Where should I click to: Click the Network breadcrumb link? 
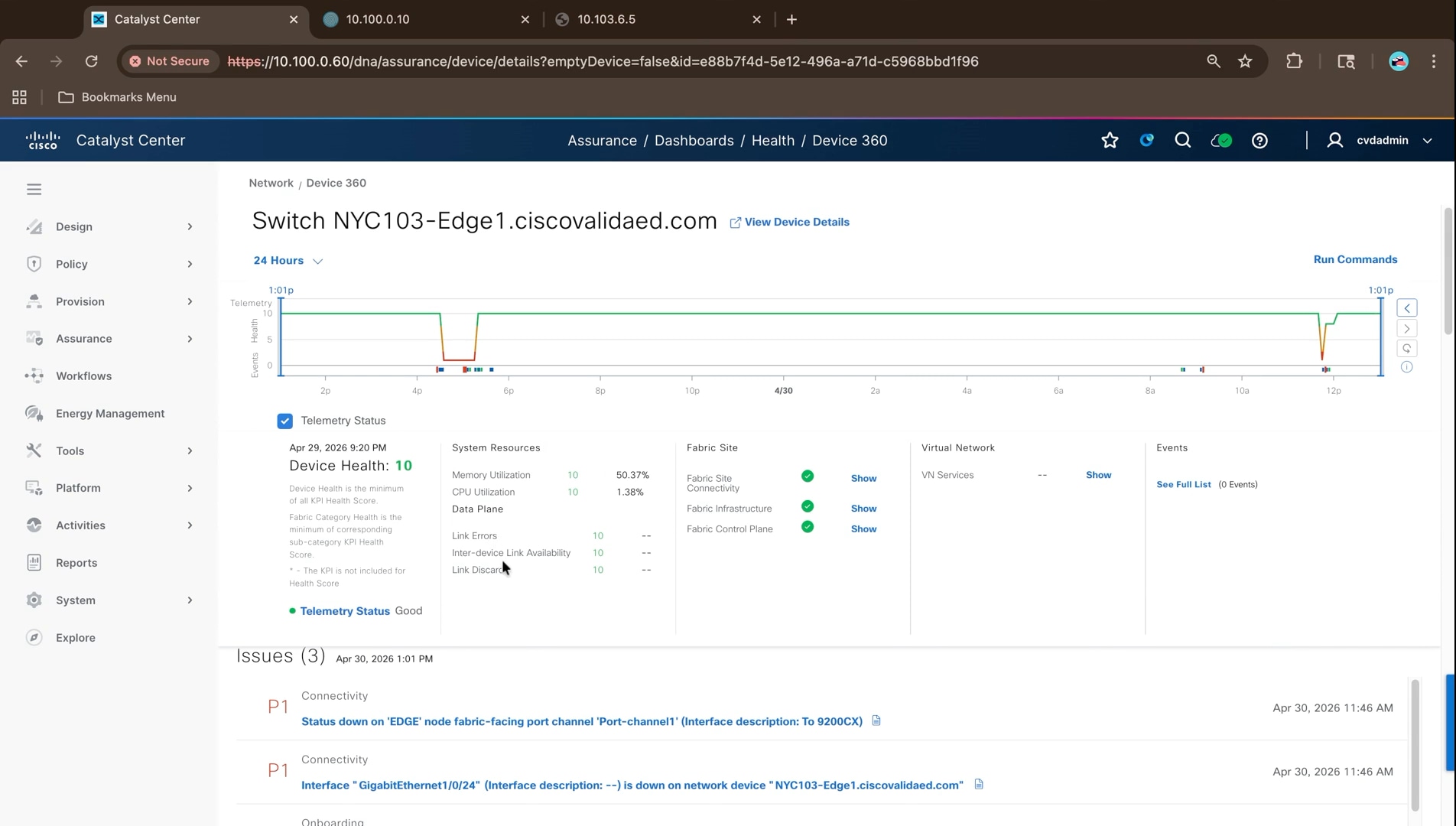[x=271, y=183]
